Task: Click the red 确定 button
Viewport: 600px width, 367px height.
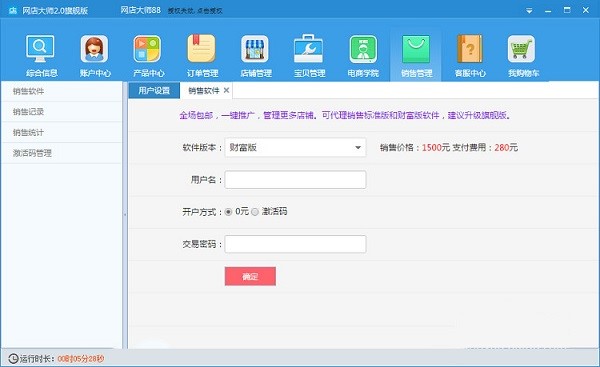Action: coord(250,276)
